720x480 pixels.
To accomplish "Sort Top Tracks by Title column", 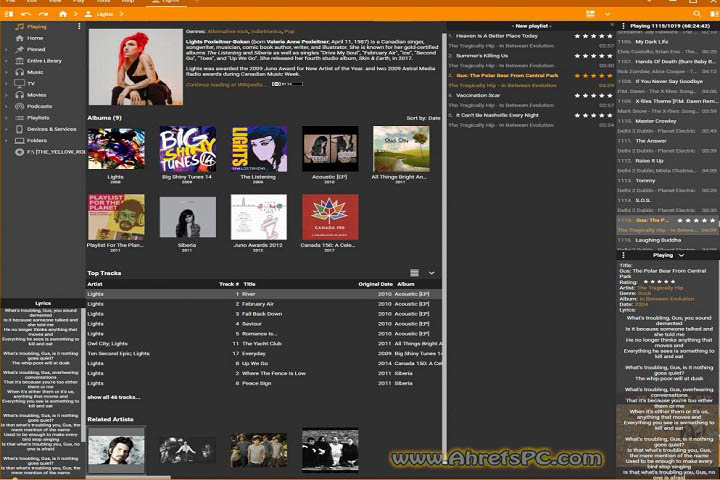I will tap(249, 284).
